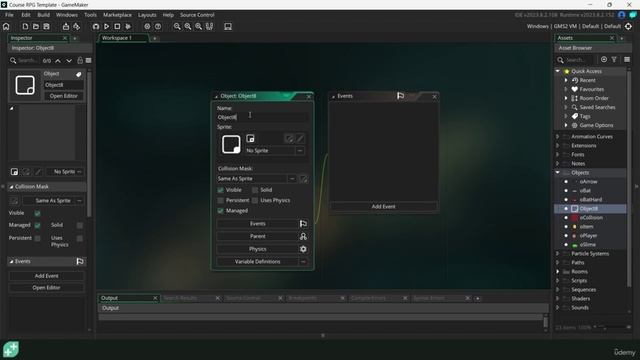Toggle the Managed checkbox in the Inspector
This screenshot has width=640, height=360.
(x=38, y=225)
